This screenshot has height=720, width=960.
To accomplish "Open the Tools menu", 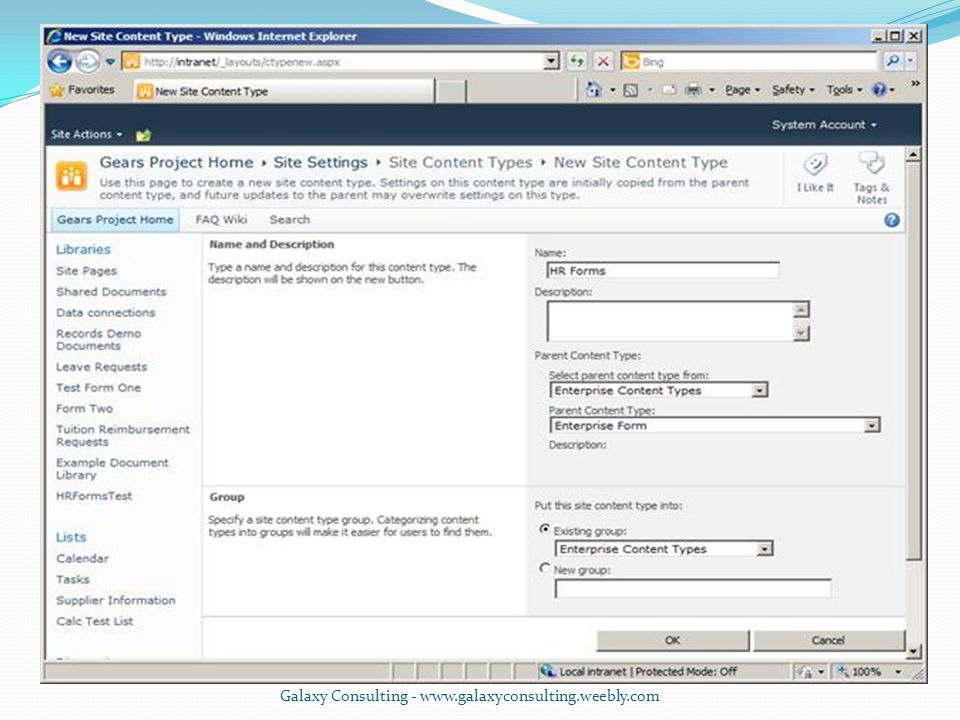I will pos(844,90).
